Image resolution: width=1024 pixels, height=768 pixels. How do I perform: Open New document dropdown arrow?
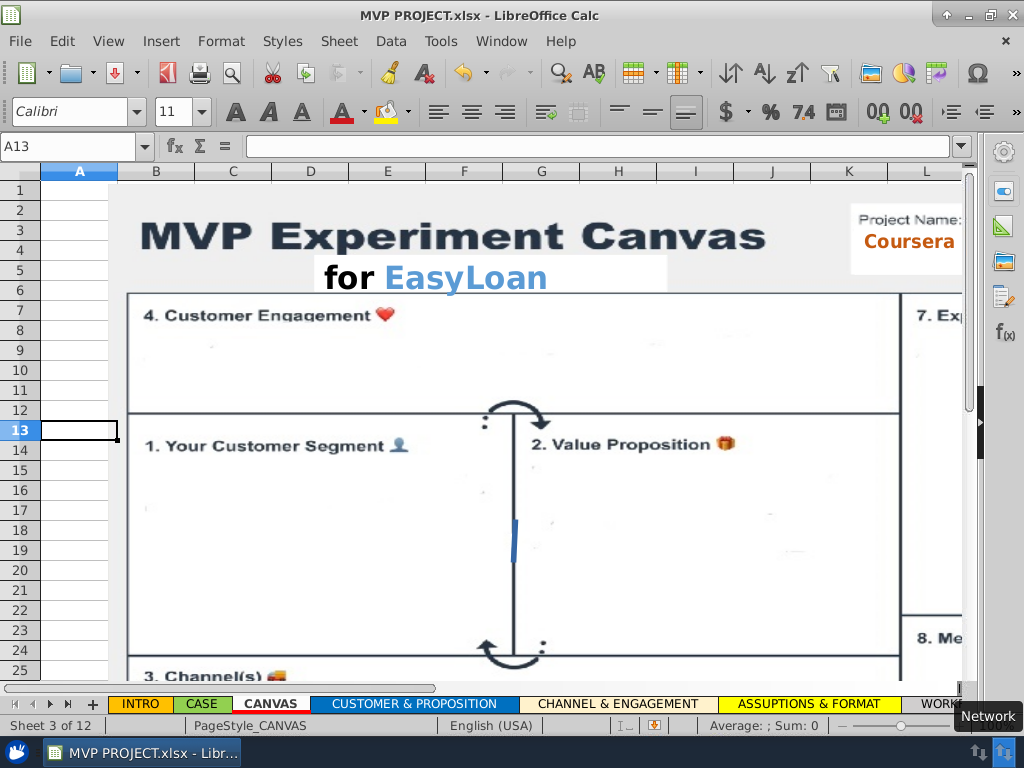(48, 73)
